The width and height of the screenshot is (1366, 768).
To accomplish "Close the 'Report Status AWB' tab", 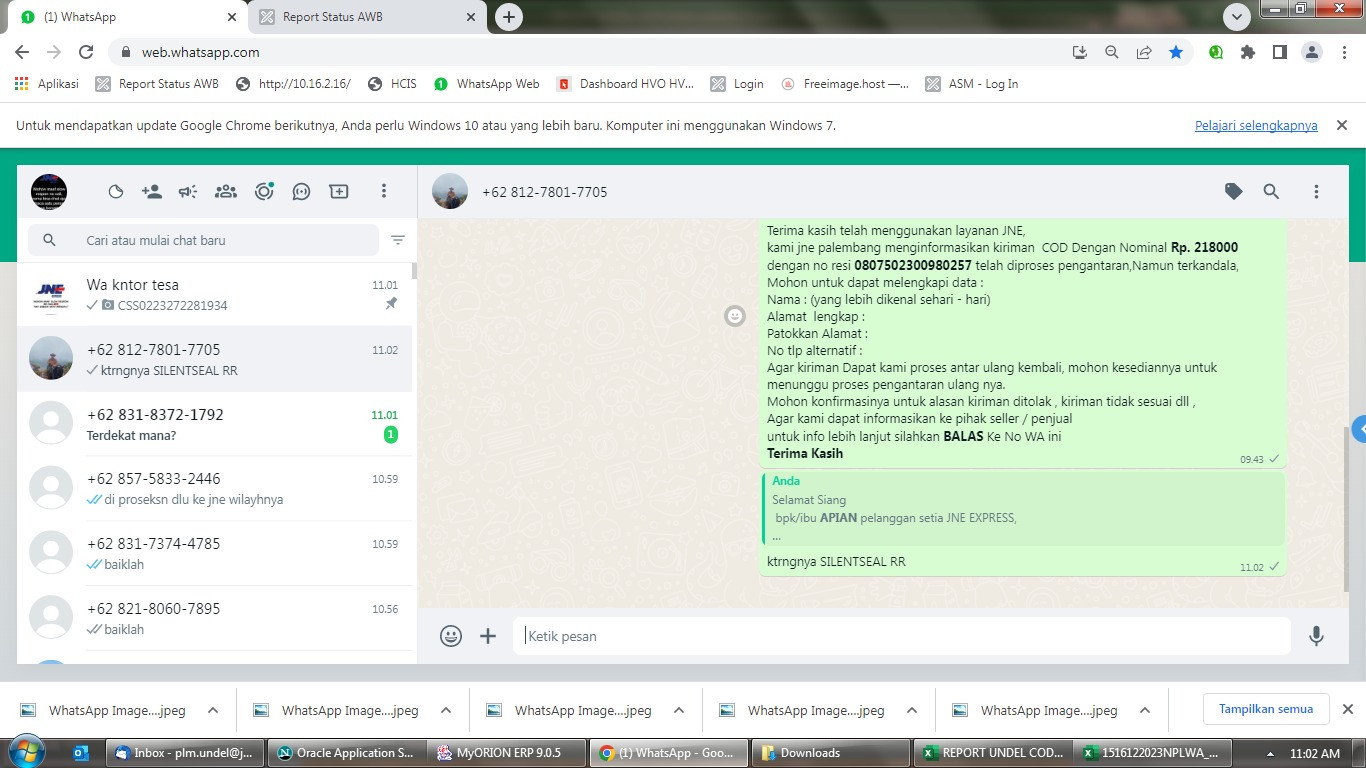I will 471,17.
